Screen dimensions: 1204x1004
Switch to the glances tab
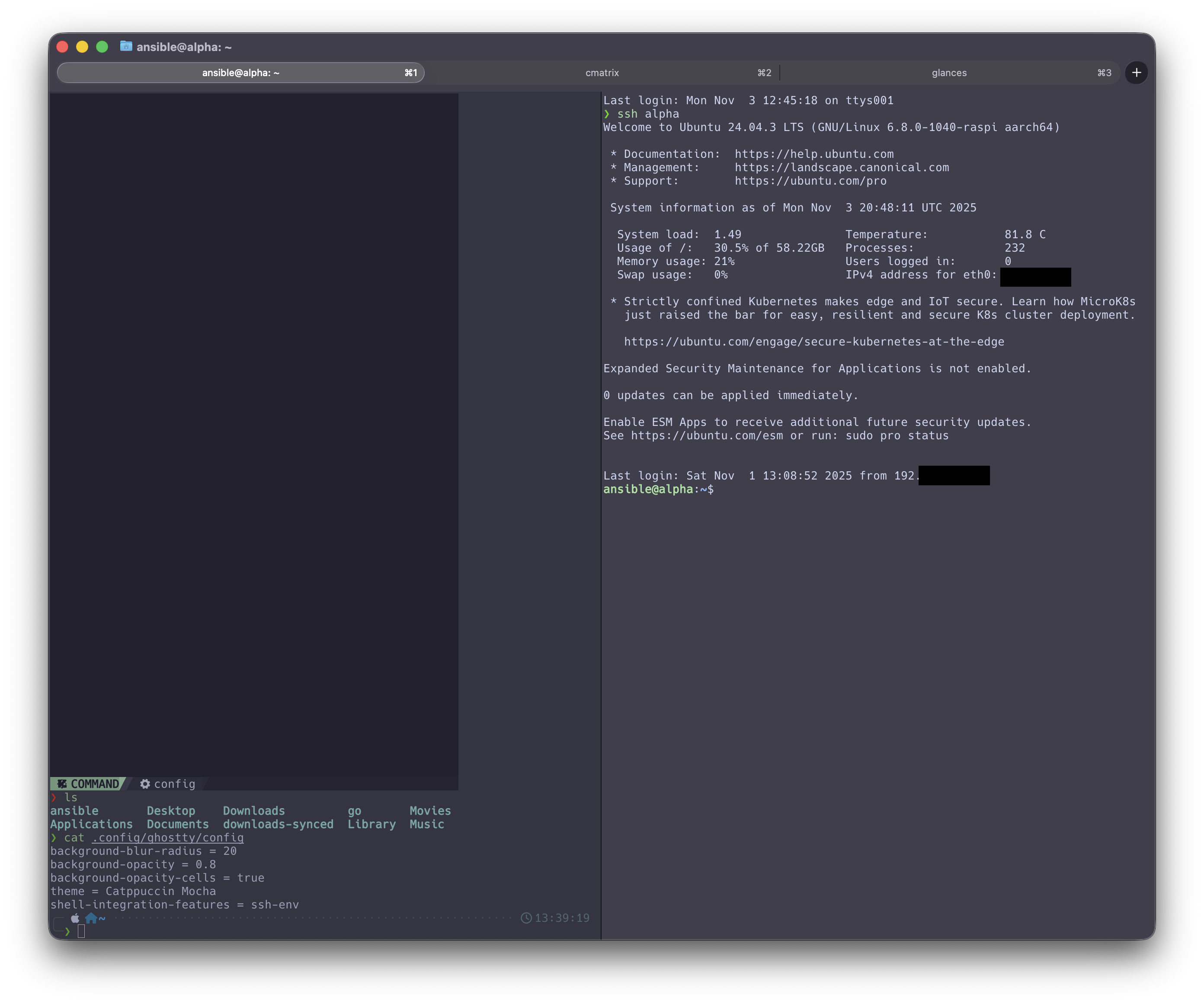(949, 73)
